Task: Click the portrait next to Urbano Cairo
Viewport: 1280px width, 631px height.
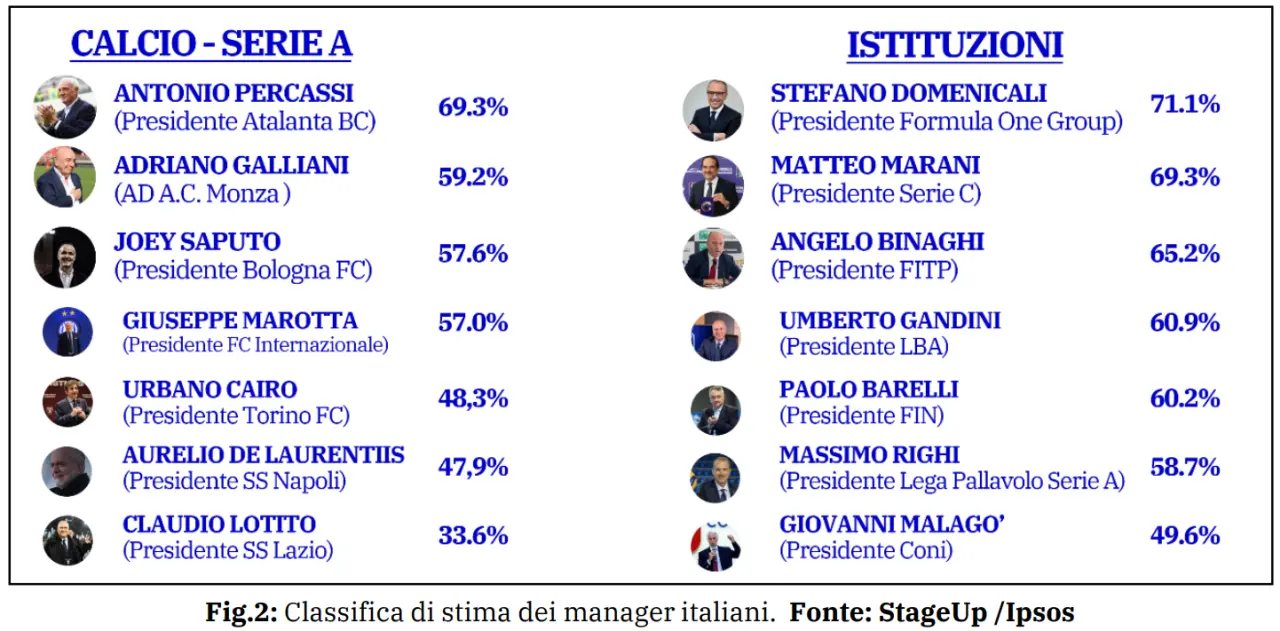Action: click(x=68, y=402)
